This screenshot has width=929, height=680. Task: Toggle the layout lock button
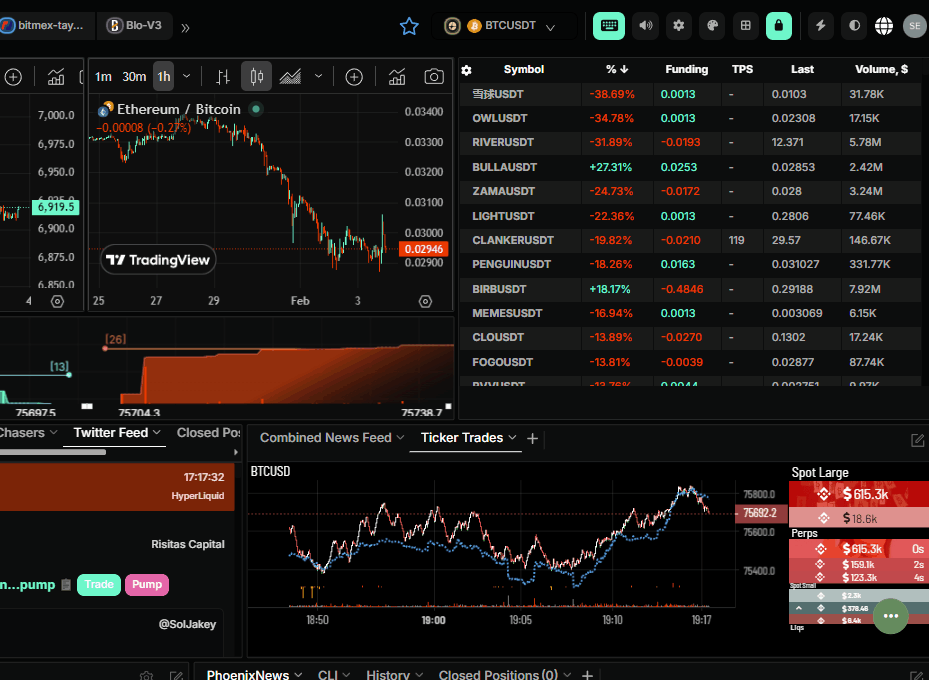779,26
